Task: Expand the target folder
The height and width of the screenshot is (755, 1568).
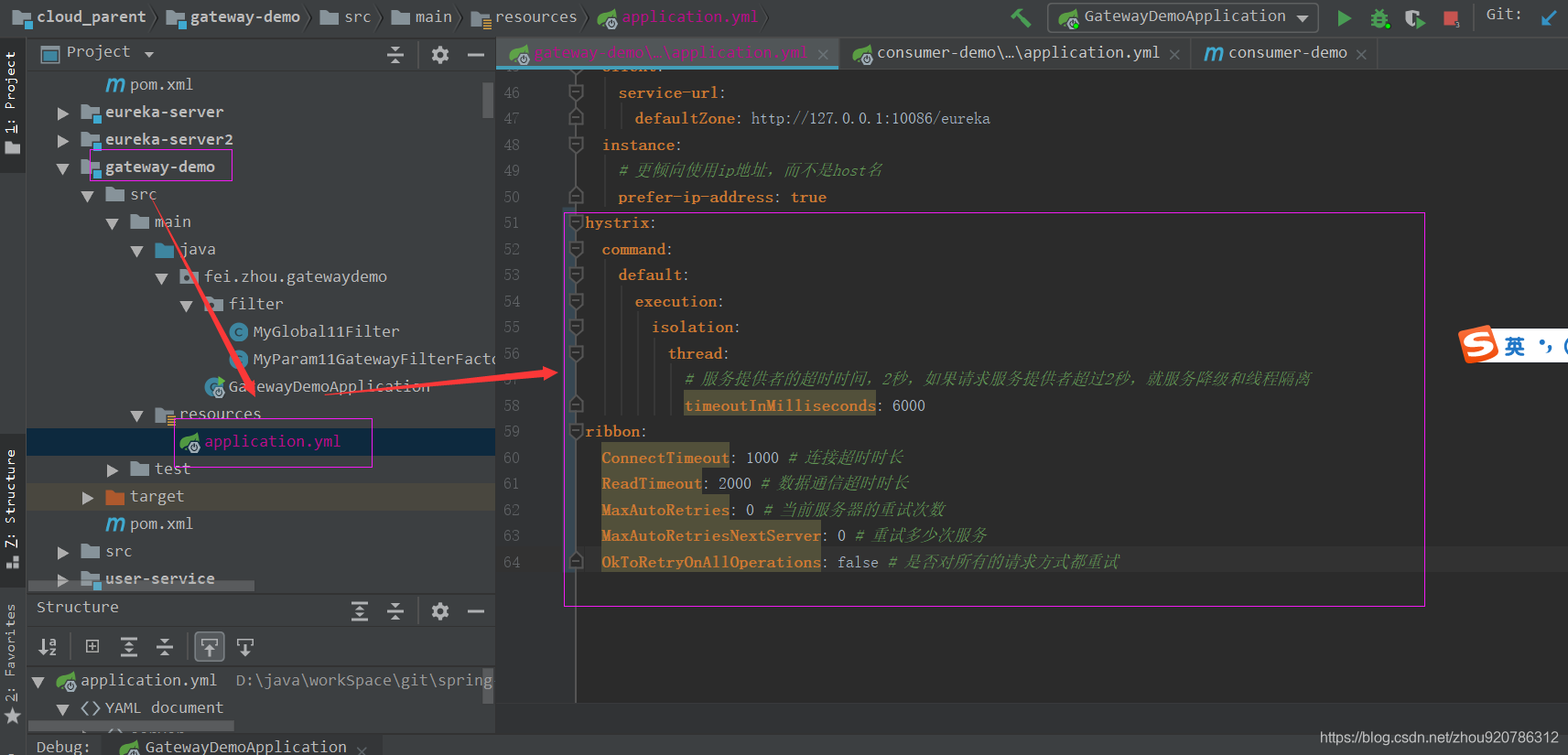Action: (x=88, y=498)
